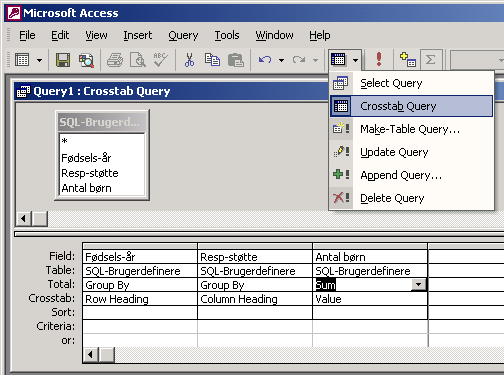Open the View button dropdown arrow
The image size is (504, 375).
click(39, 60)
